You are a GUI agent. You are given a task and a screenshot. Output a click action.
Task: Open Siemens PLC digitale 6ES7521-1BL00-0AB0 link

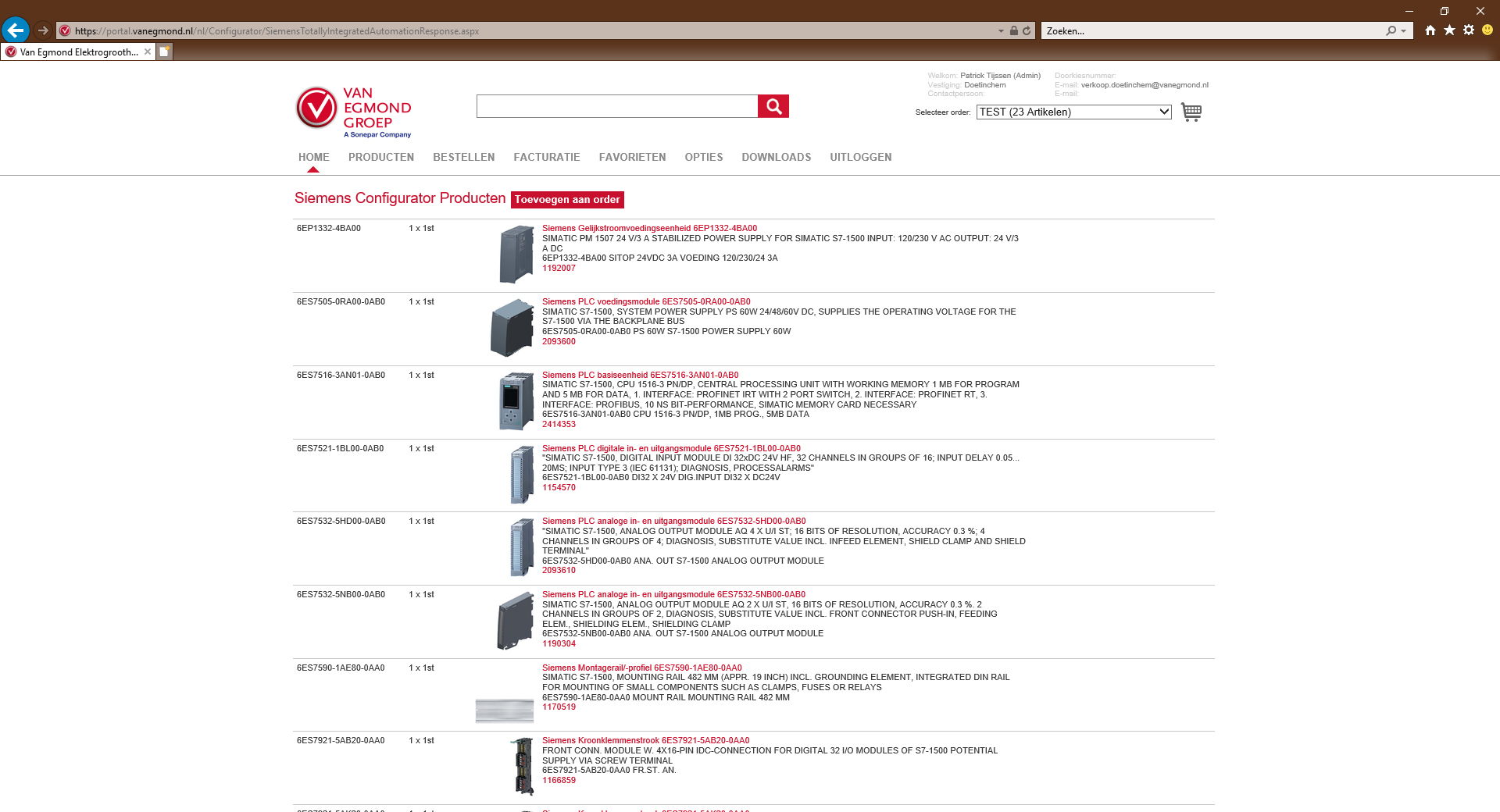pos(671,449)
